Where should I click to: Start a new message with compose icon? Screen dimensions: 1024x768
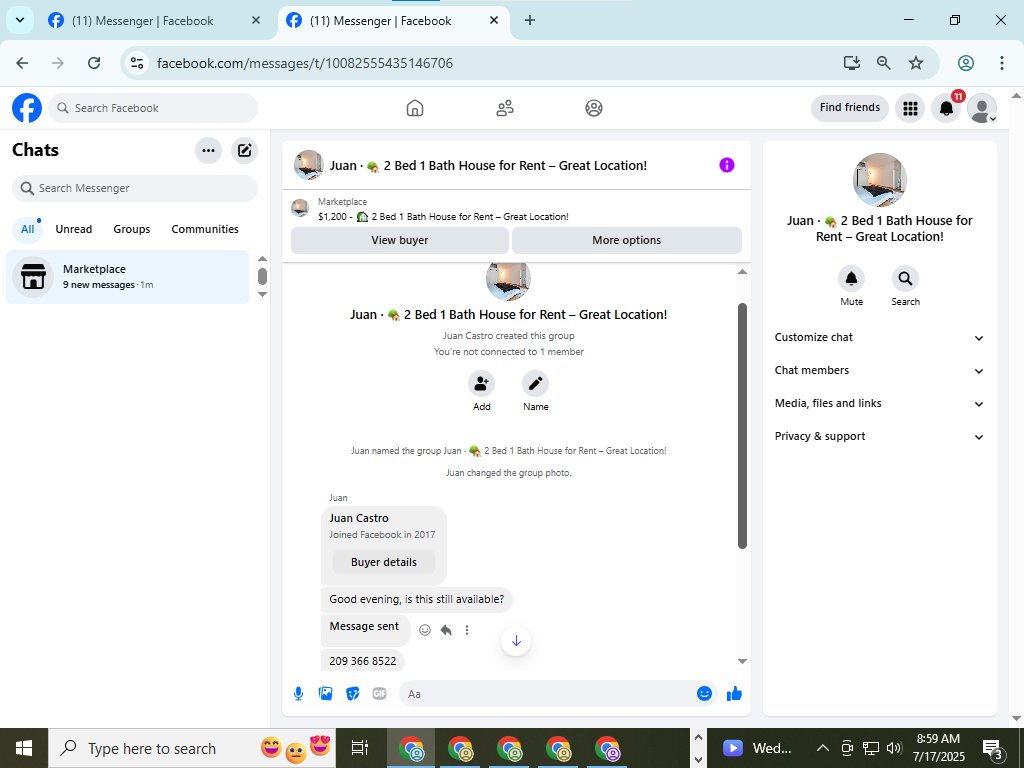click(x=244, y=151)
